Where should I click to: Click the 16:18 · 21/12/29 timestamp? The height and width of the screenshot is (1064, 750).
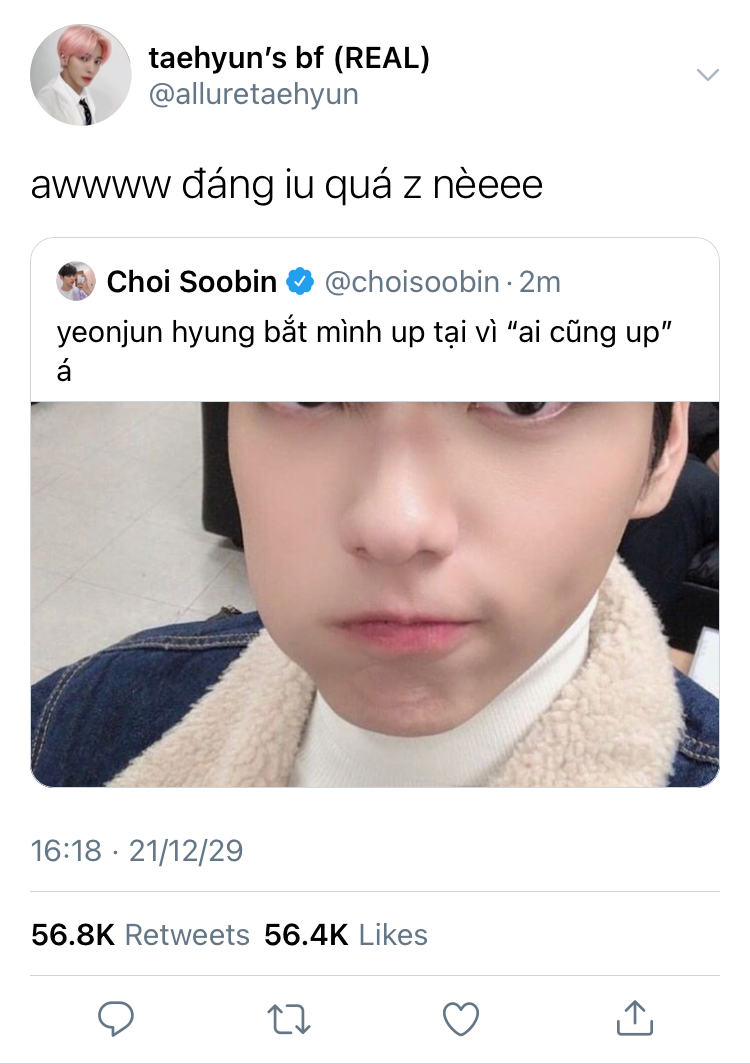pyautogui.click(x=137, y=850)
